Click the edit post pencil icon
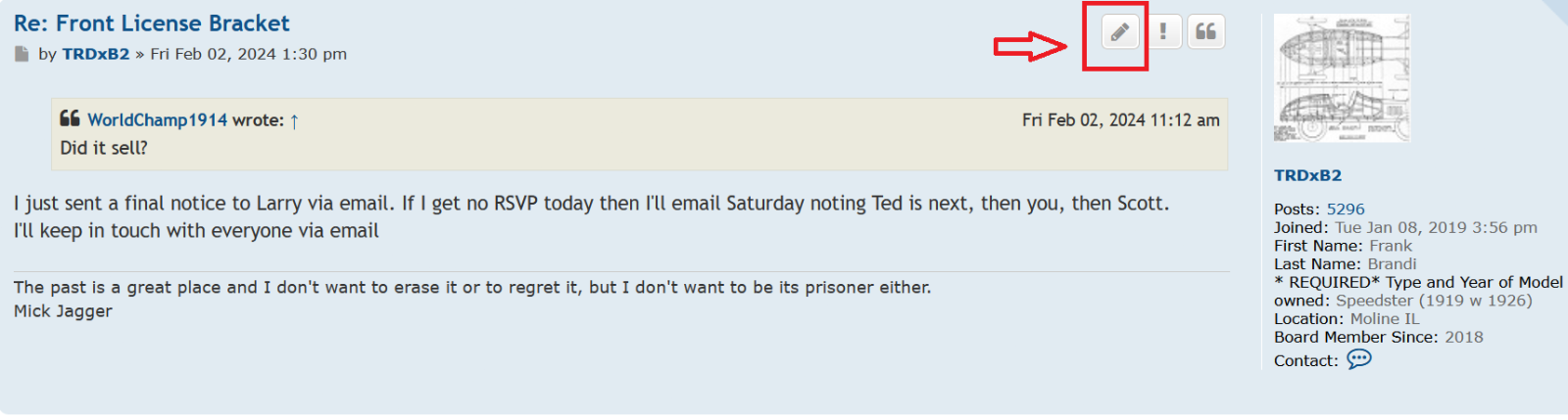This screenshot has width=1568, height=420. coord(1119,32)
